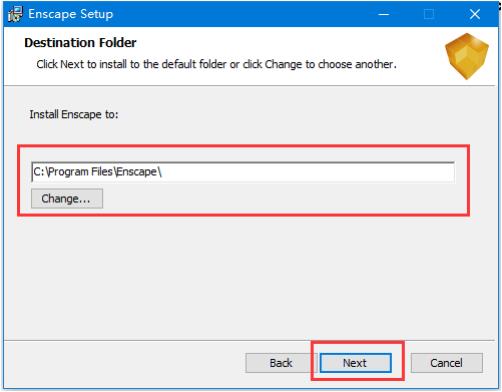
Task: Click the 'Install Enscape to:' label
Action: click(74, 114)
